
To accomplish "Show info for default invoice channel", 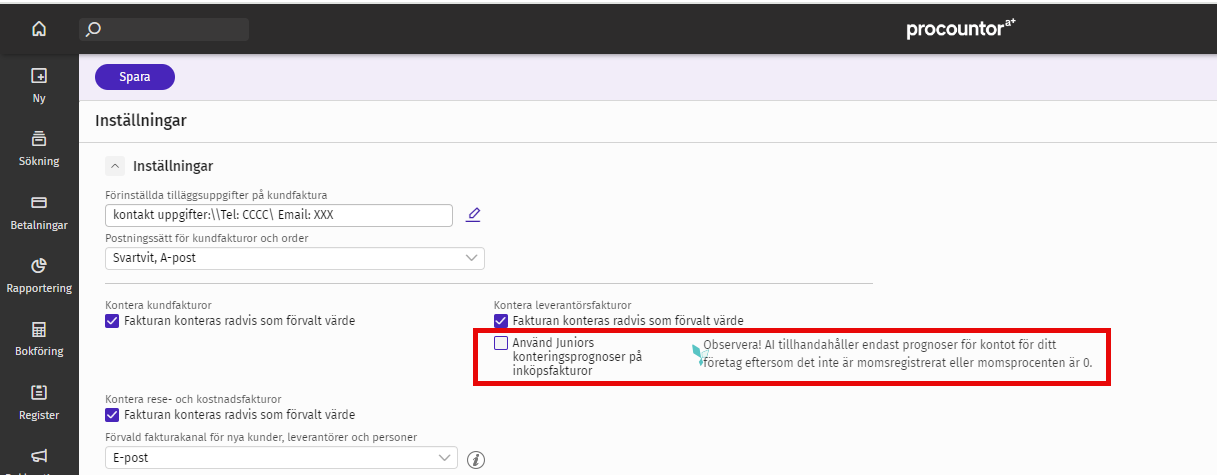I will point(477,459).
